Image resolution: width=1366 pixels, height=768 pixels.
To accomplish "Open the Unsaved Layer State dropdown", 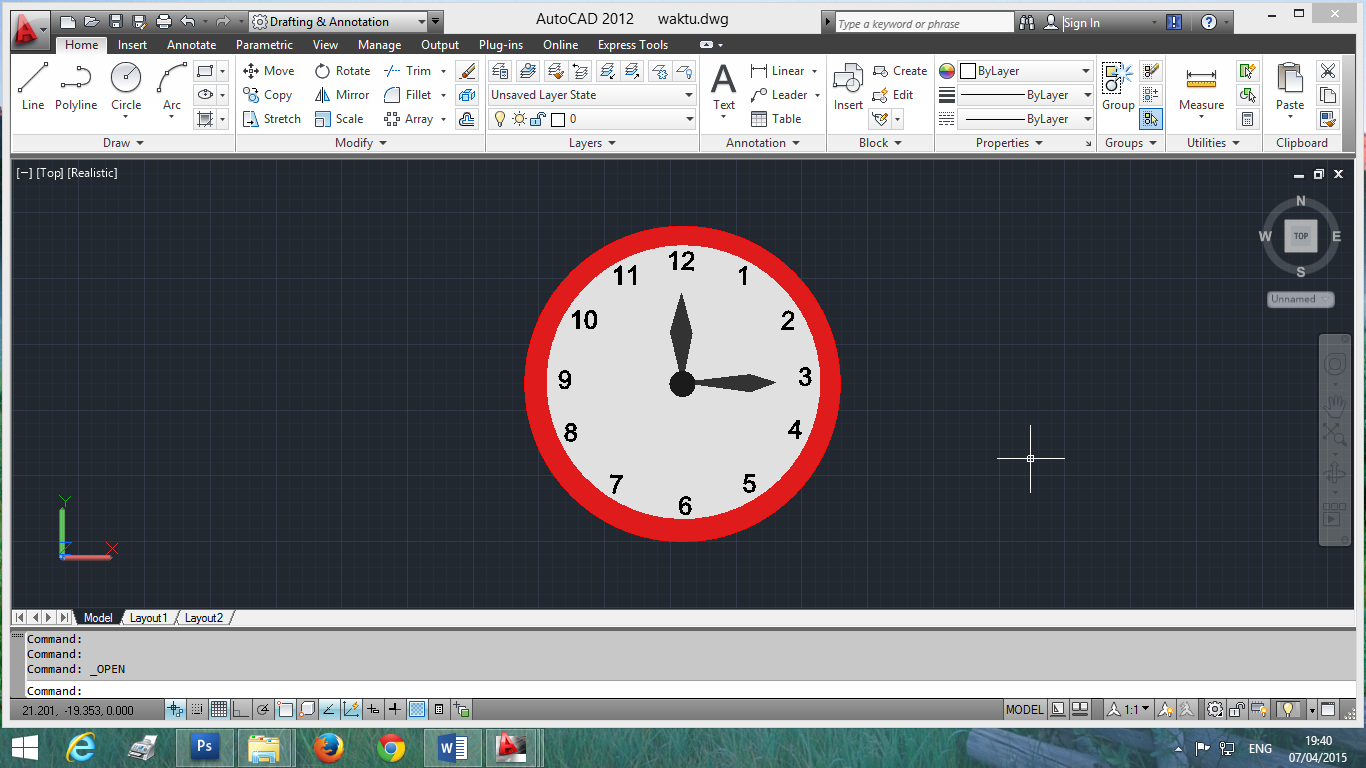I will pyautogui.click(x=592, y=95).
